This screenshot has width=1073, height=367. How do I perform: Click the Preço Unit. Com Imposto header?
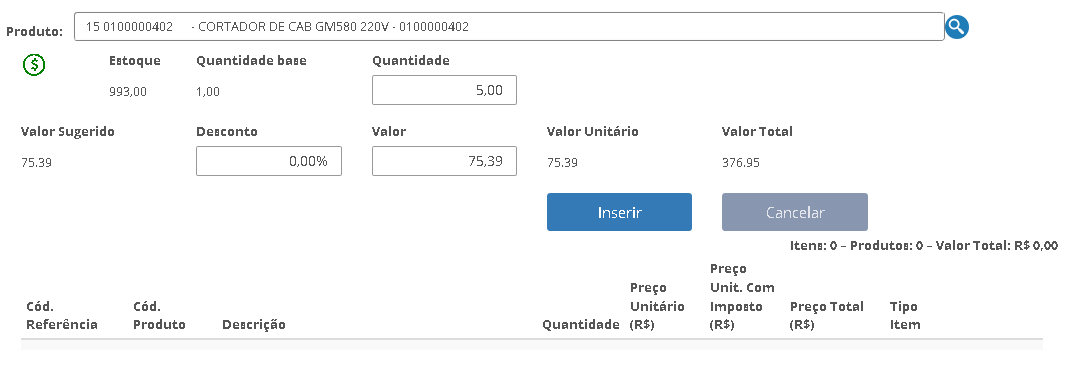coord(742,297)
